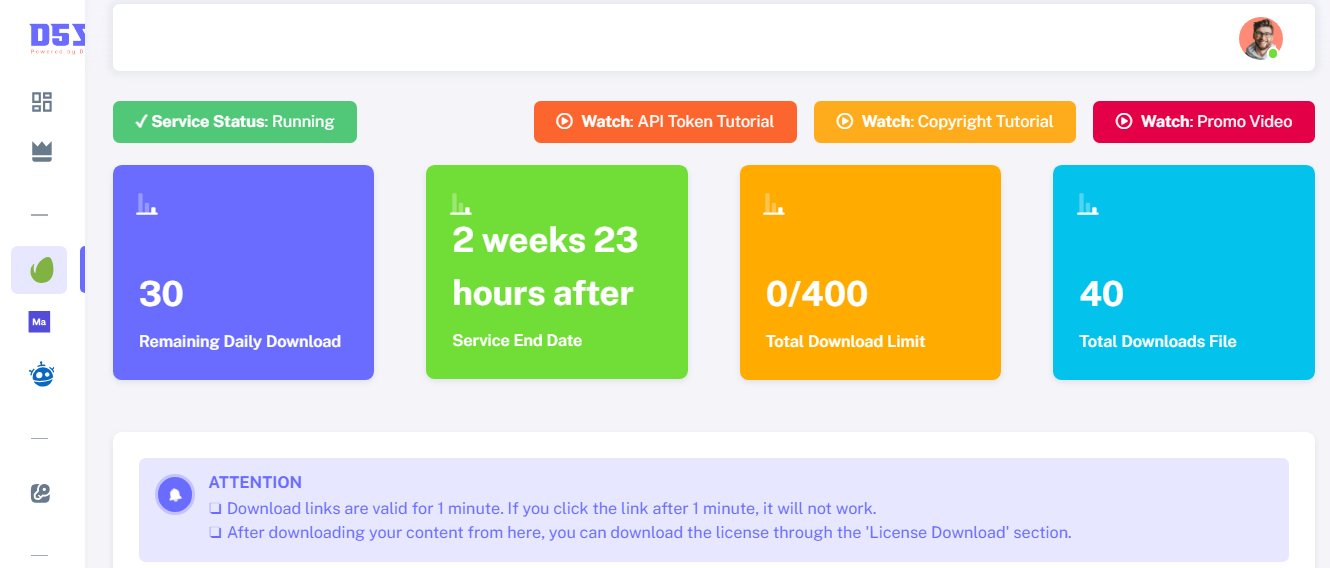
Task: Click the bell icon beside ATTENTION
Action: click(175, 494)
